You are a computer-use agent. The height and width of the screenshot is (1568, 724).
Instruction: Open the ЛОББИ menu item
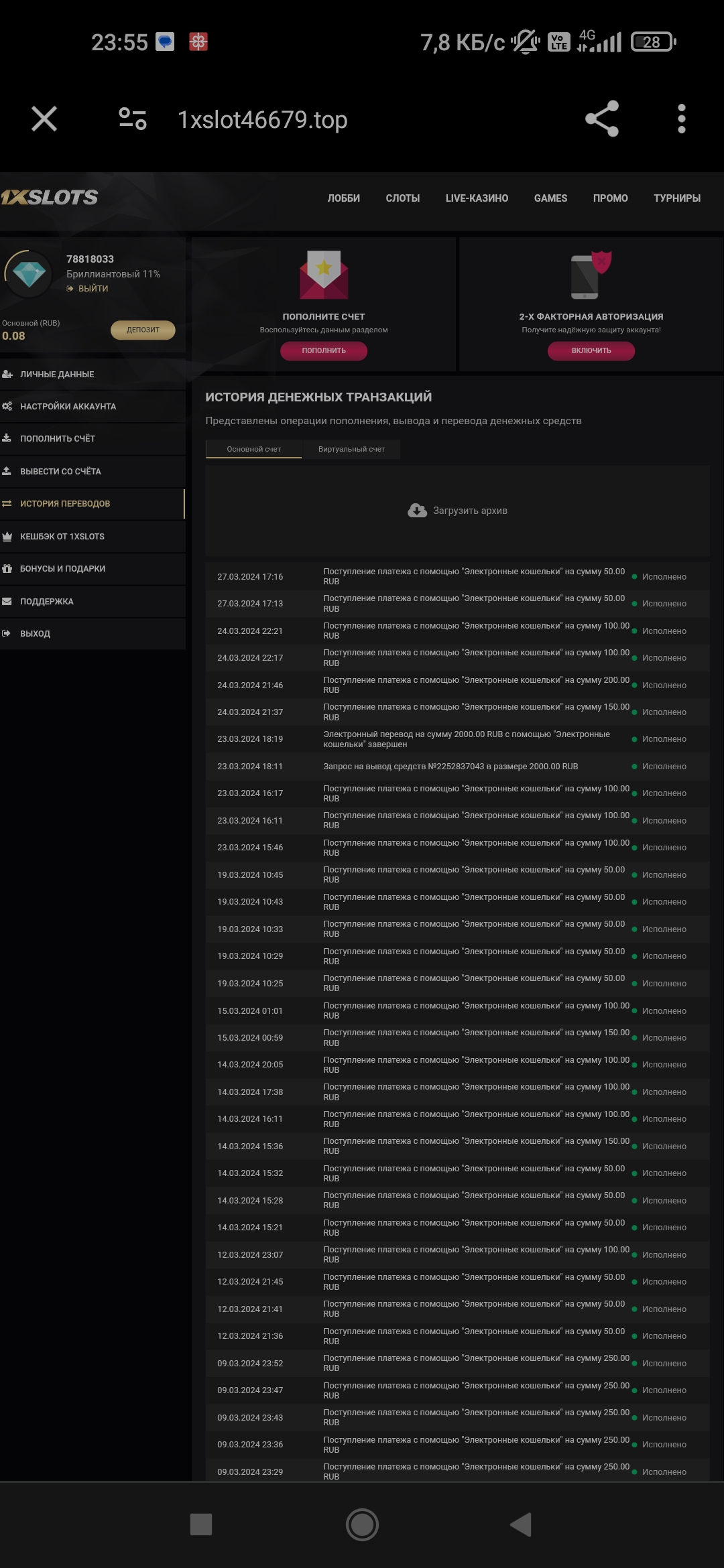(344, 198)
